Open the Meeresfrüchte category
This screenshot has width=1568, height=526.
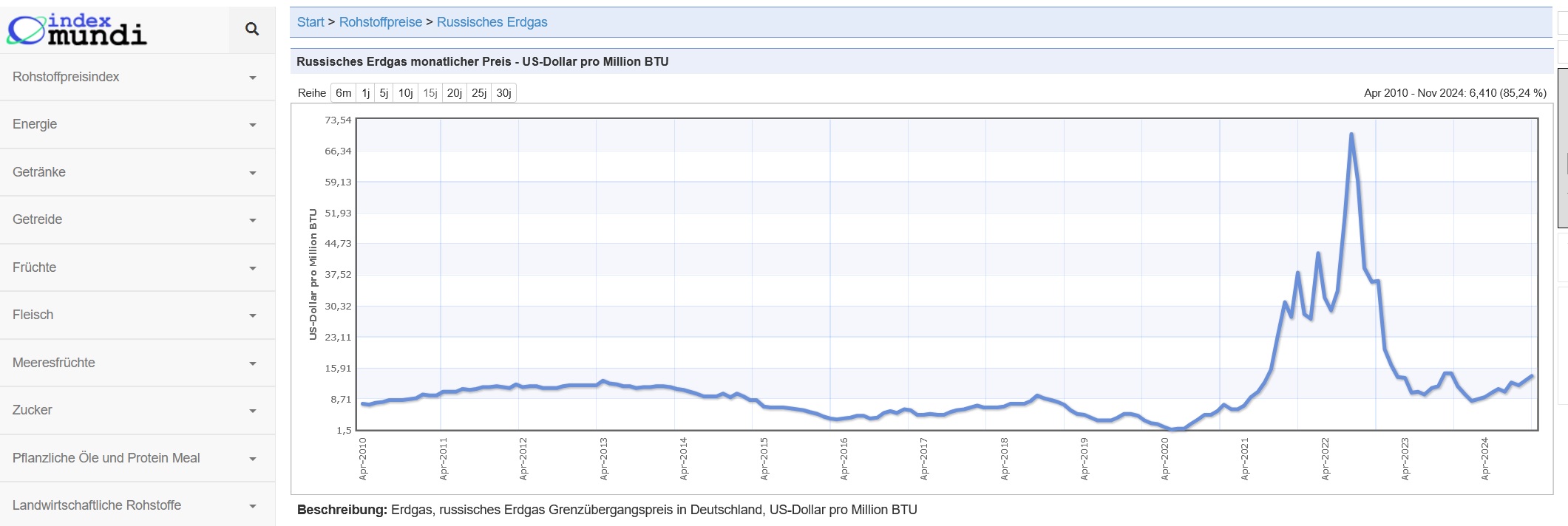(x=138, y=363)
